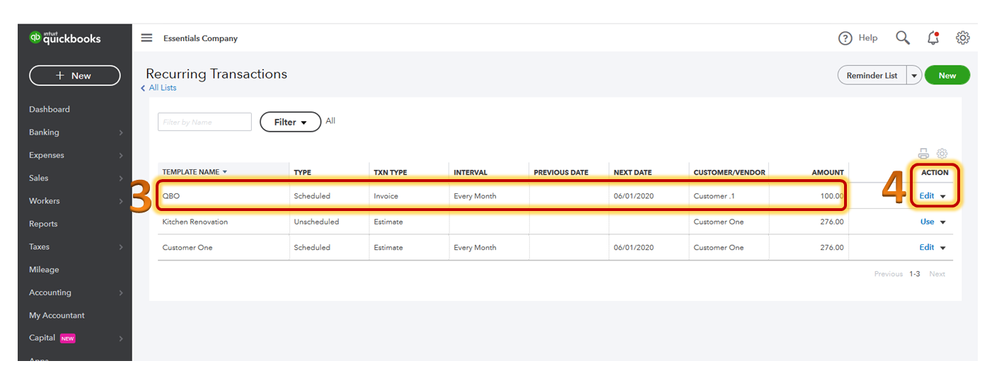Open the Filter dropdown
The width and height of the screenshot is (999, 381).
[290, 122]
